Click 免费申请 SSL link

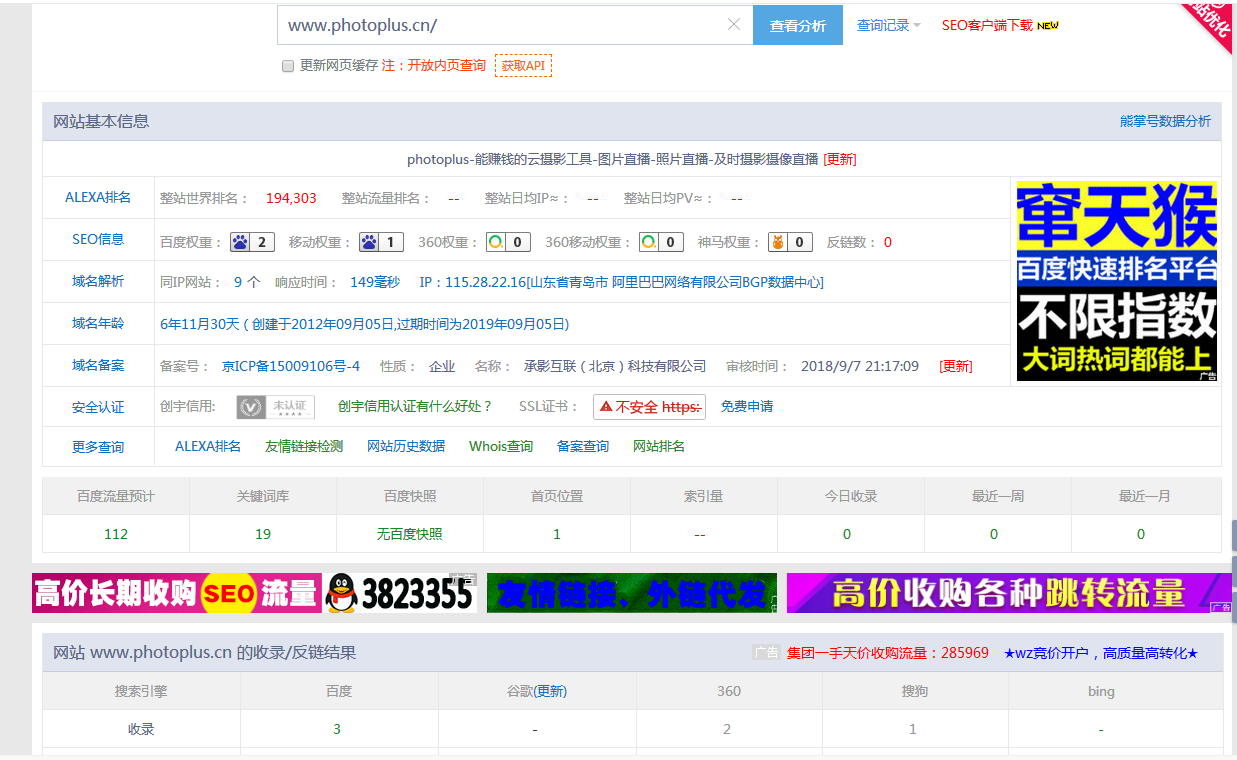747,406
